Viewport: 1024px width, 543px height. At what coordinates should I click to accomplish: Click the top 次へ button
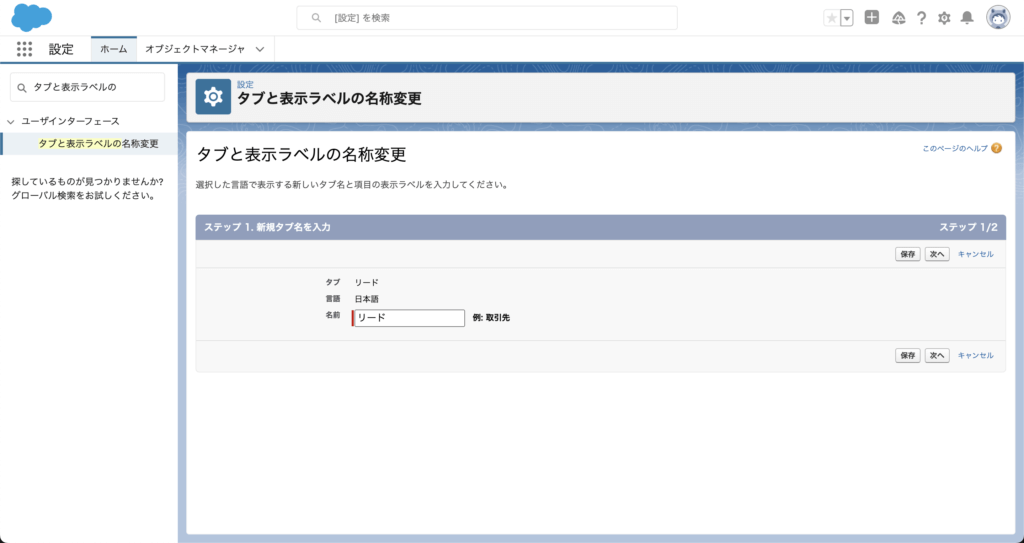click(x=937, y=254)
